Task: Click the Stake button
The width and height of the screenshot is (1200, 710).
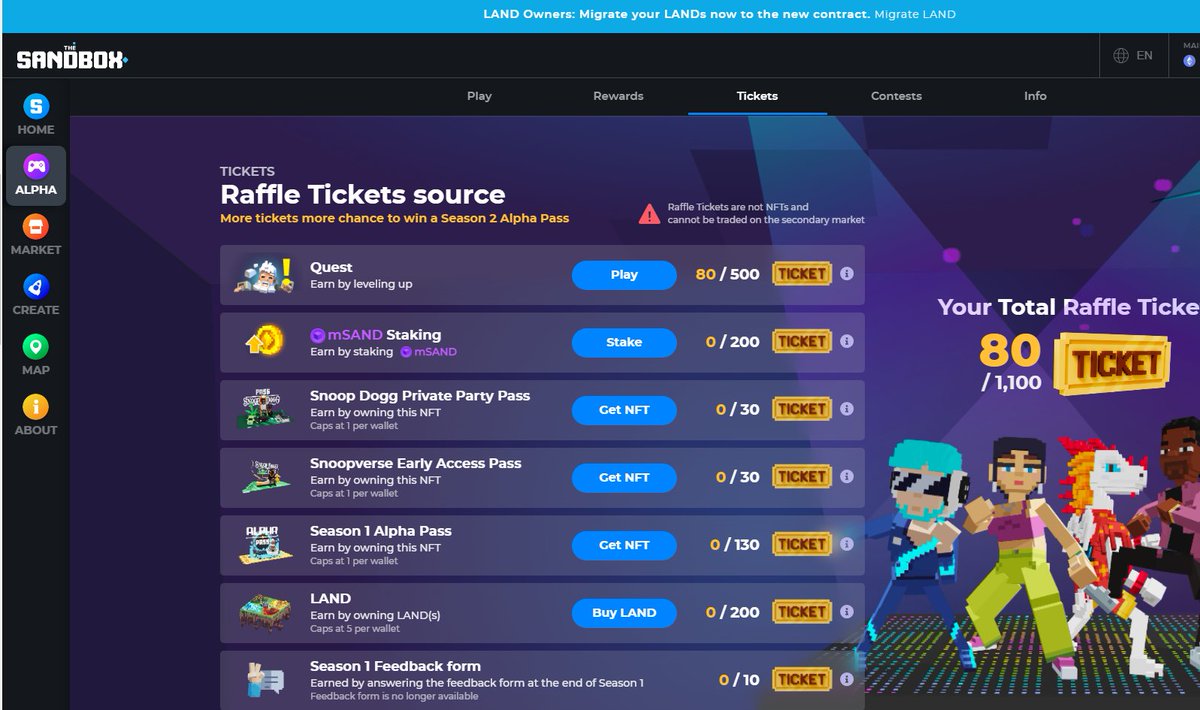Action: tap(624, 342)
